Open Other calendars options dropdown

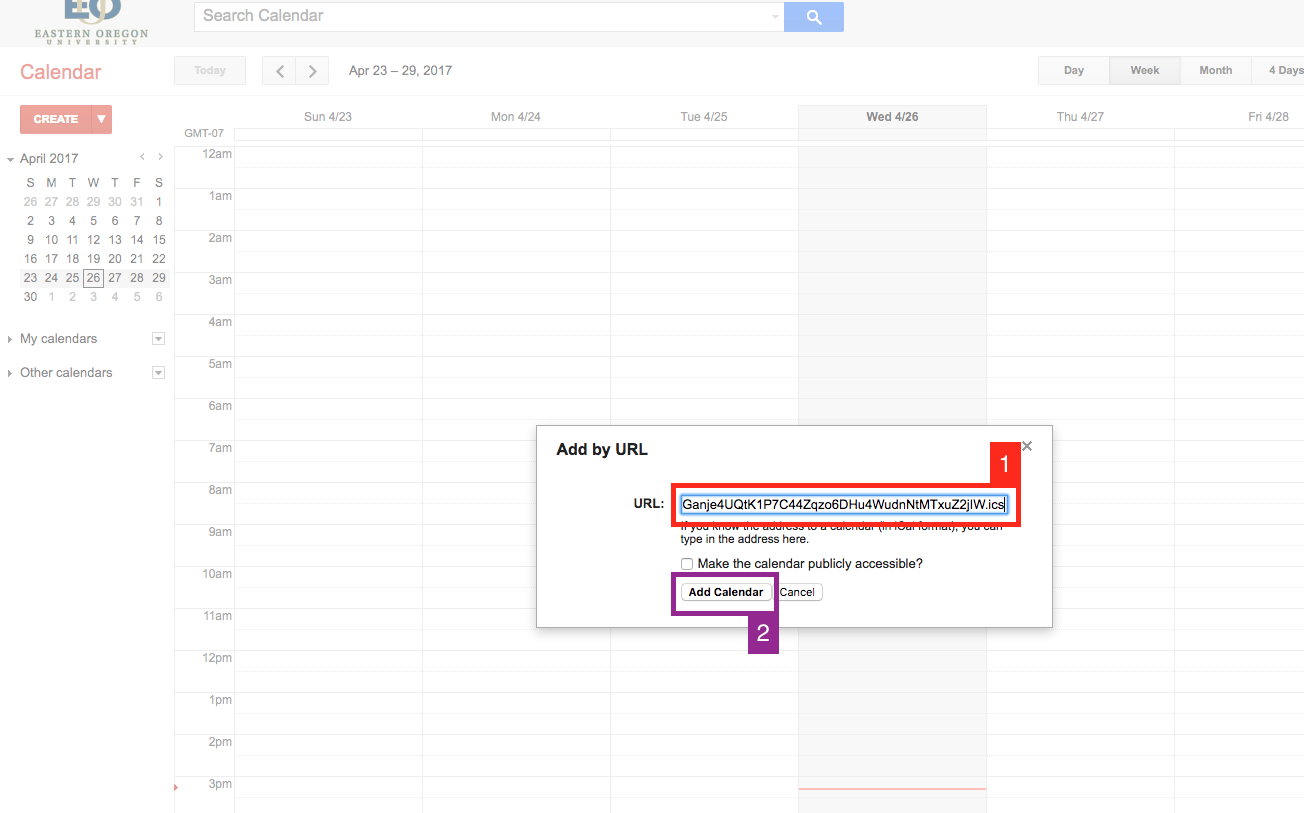[x=158, y=373]
